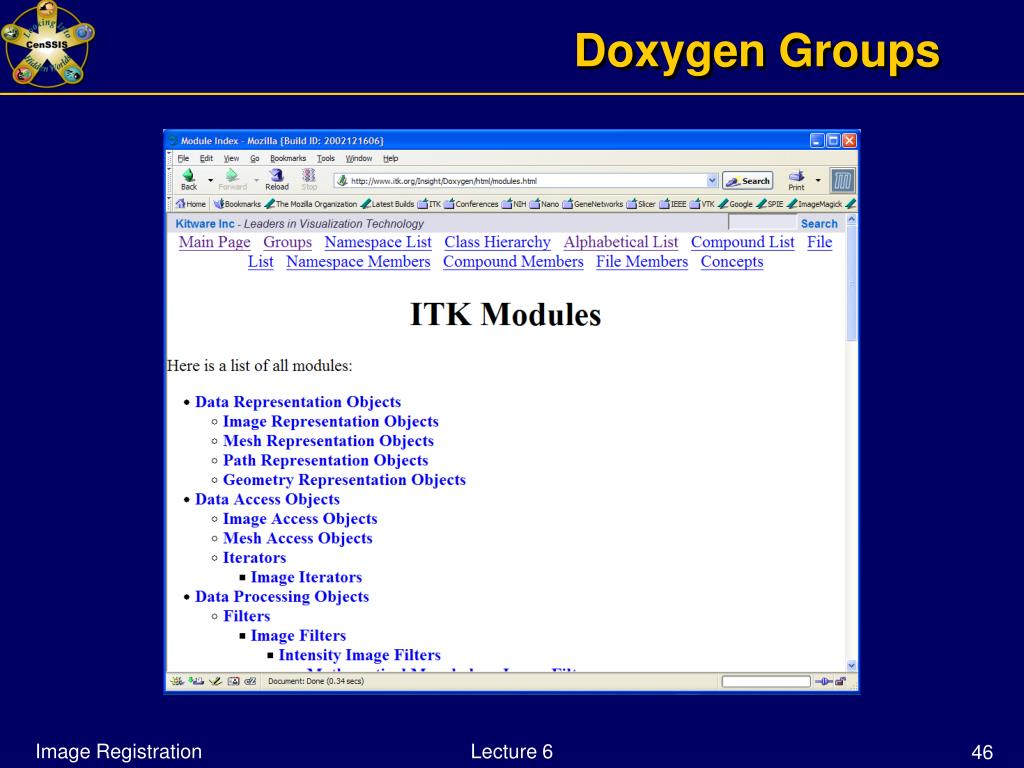Open the Forward button history dropdown arrow
This screenshot has width=1024, height=768.
(x=257, y=180)
